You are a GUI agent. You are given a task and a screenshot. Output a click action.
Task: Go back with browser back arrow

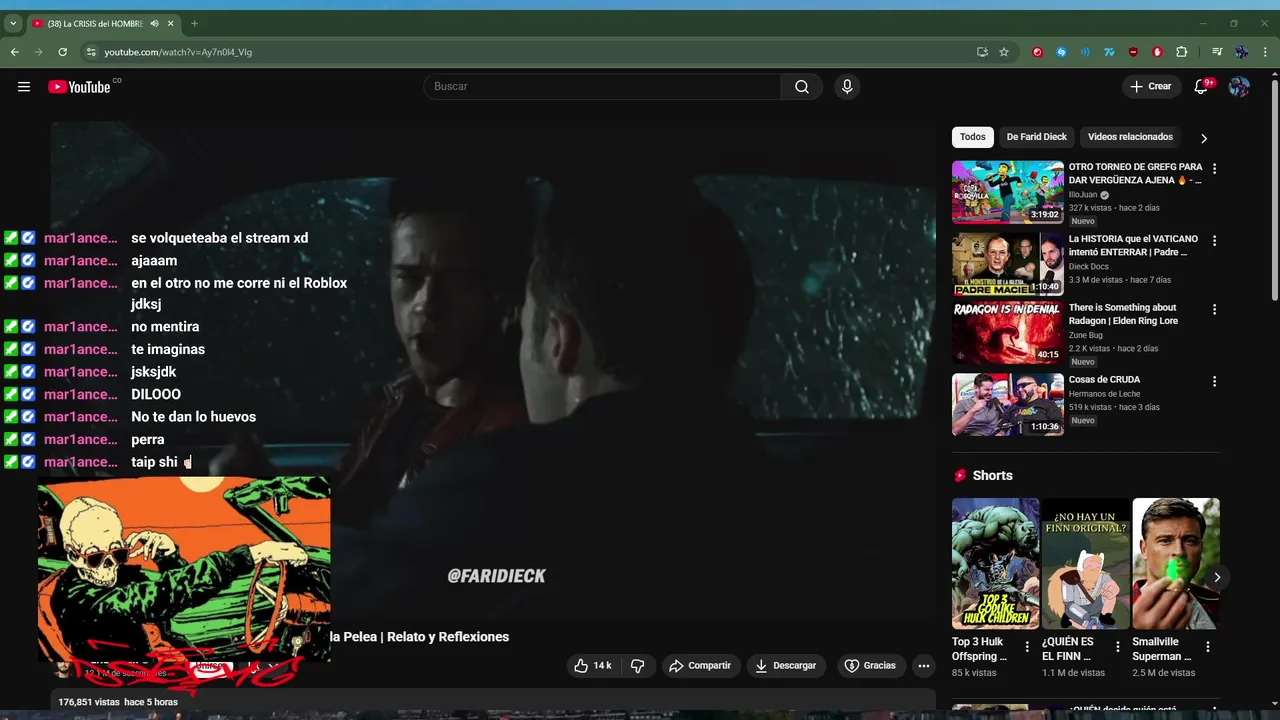(x=14, y=52)
